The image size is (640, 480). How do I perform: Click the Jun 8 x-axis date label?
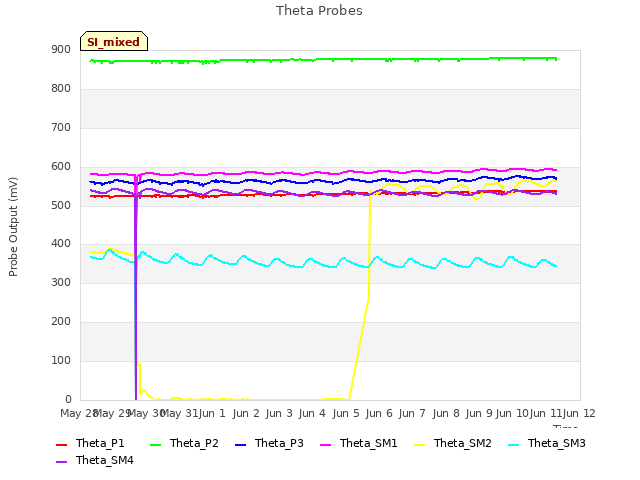point(446,413)
